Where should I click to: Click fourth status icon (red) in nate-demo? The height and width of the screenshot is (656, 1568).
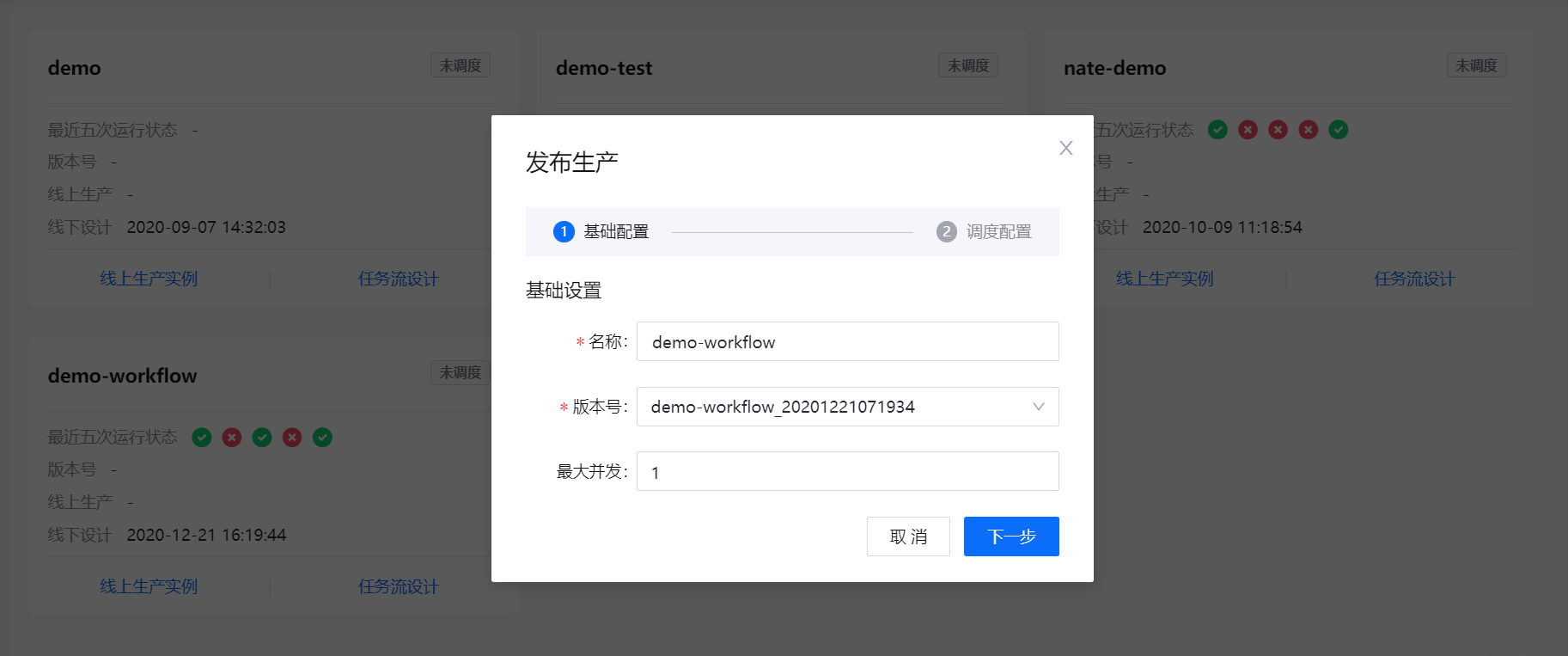click(1309, 130)
